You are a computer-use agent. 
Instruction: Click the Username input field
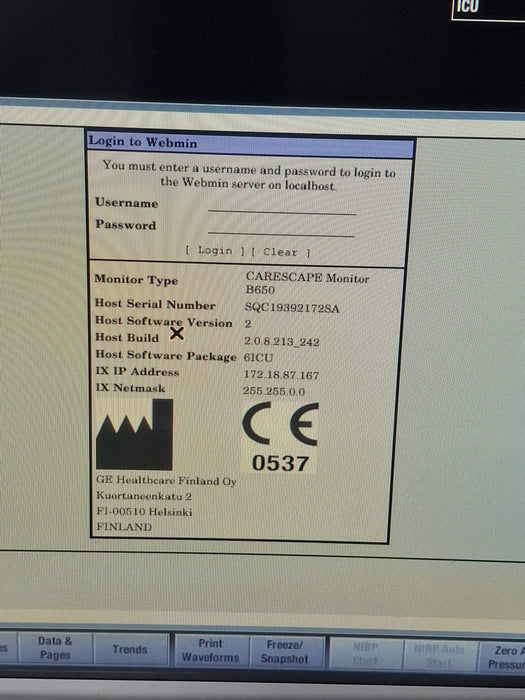(282, 206)
